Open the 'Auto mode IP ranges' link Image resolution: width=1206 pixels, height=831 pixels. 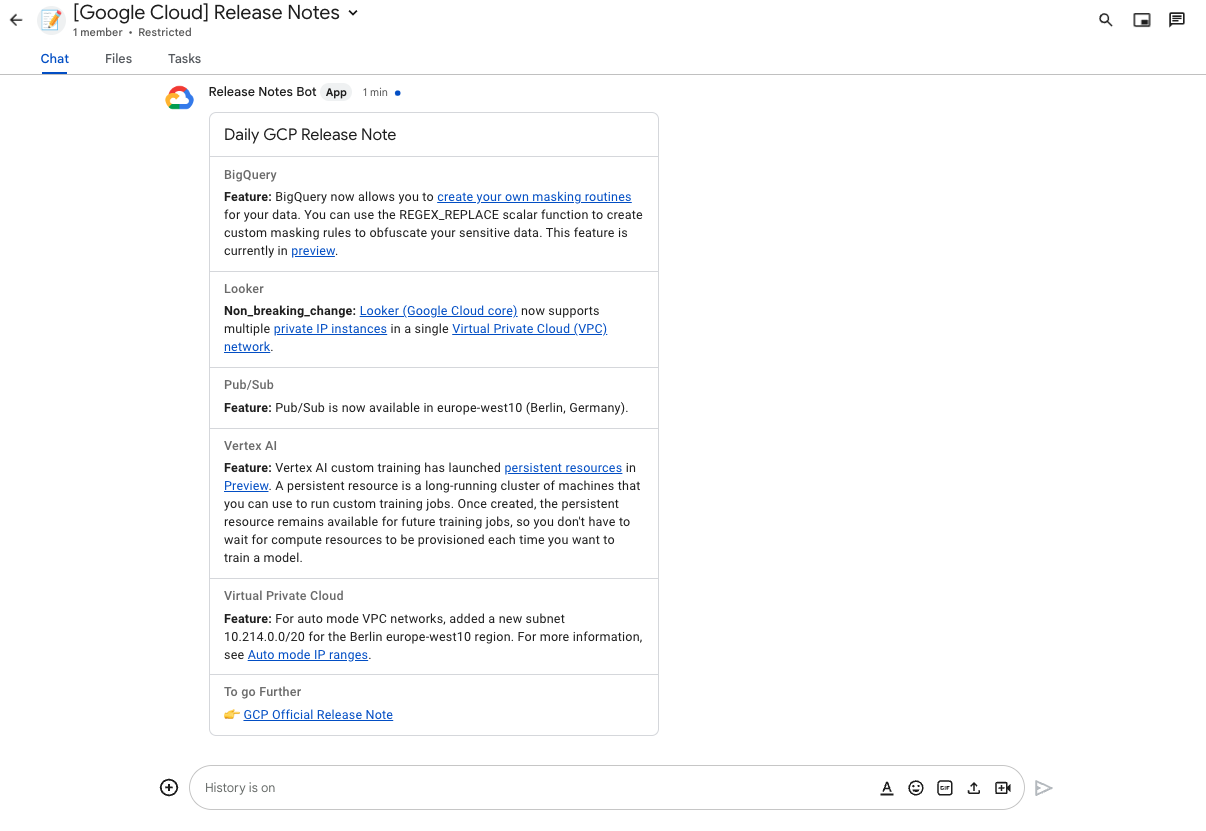click(x=308, y=655)
